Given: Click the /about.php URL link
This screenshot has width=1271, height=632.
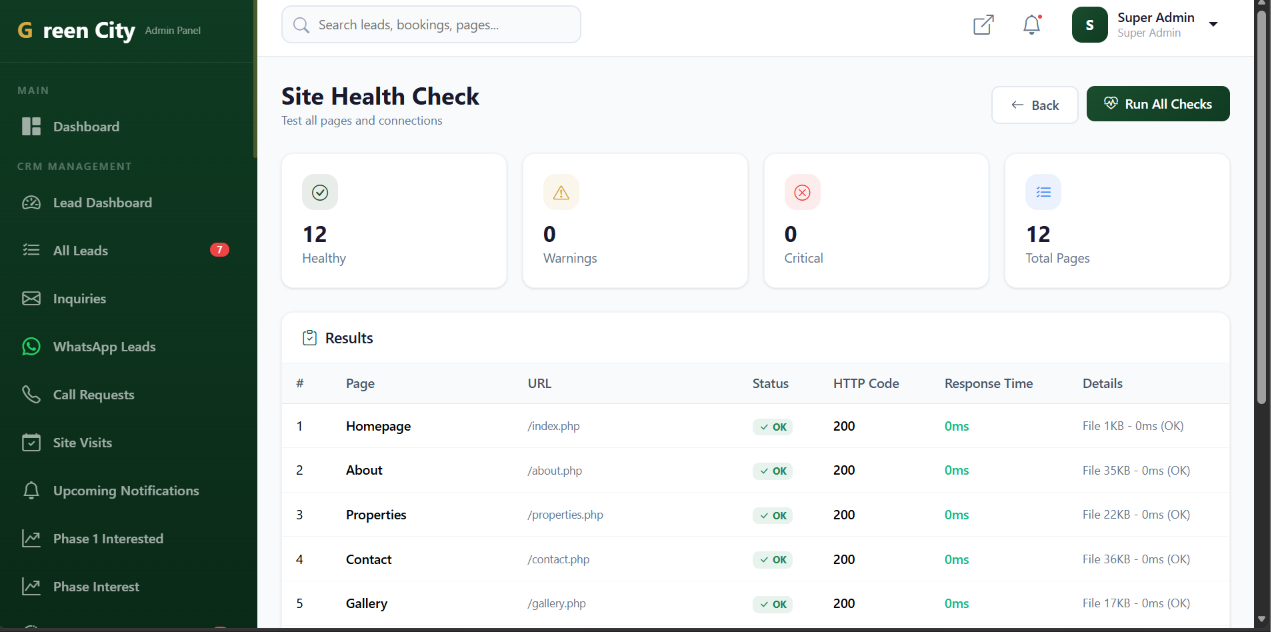Looking at the screenshot, I should coord(555,470).
